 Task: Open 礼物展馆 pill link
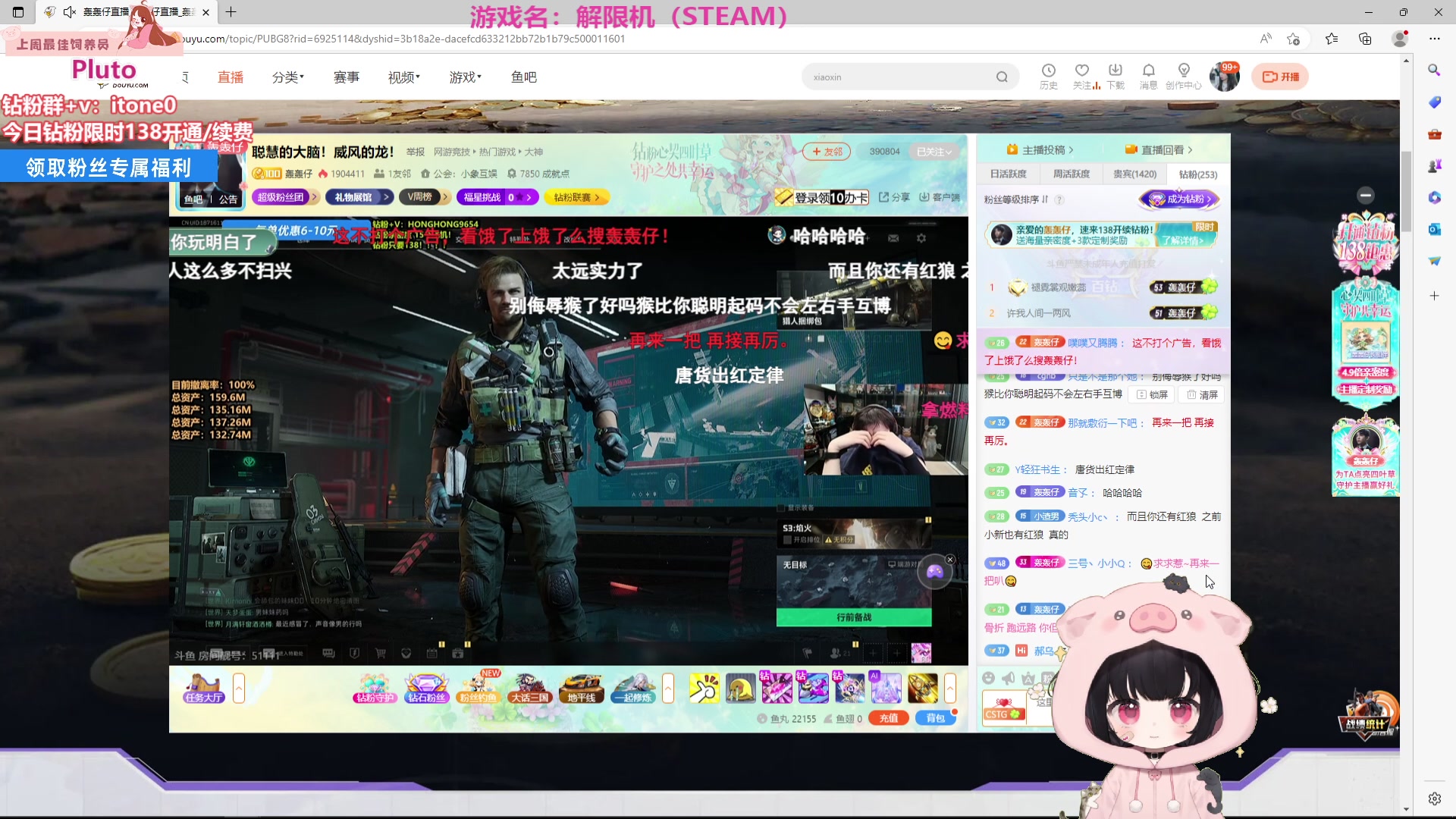pos(359,197)
